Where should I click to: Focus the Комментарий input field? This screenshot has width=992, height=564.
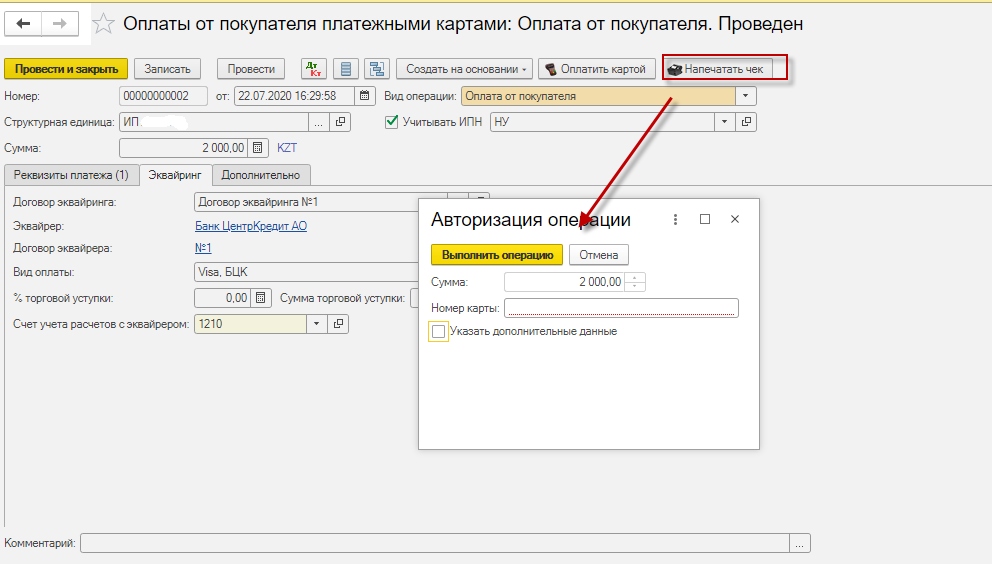click(435, 543)
